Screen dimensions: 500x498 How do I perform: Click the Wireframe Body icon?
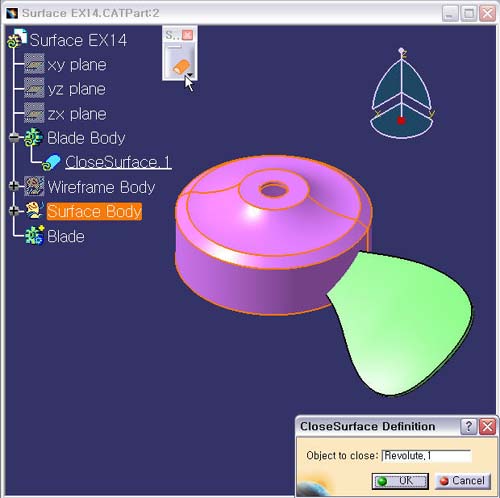[x=34, y=186]
